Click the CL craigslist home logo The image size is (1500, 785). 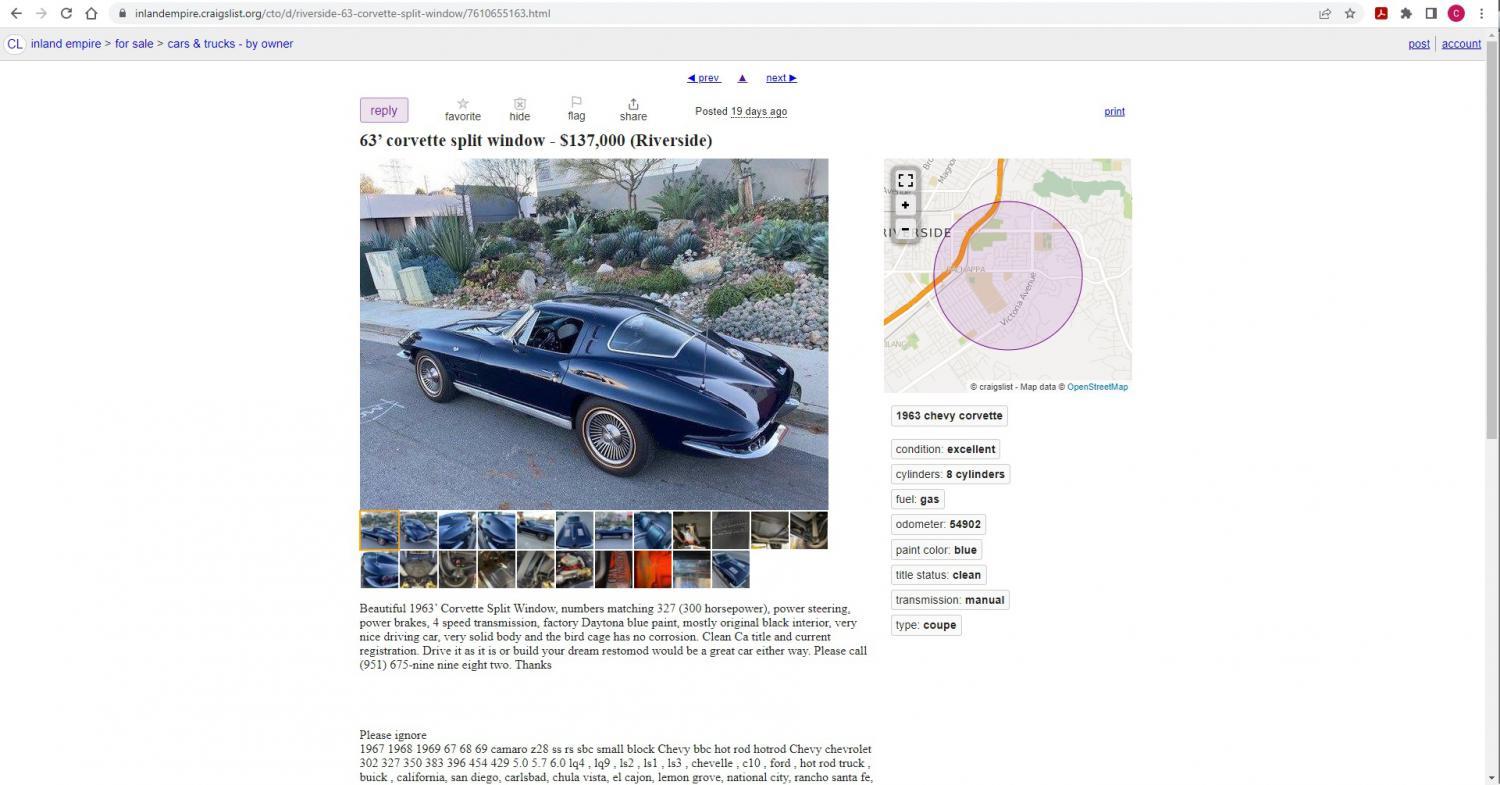(15, 44)
